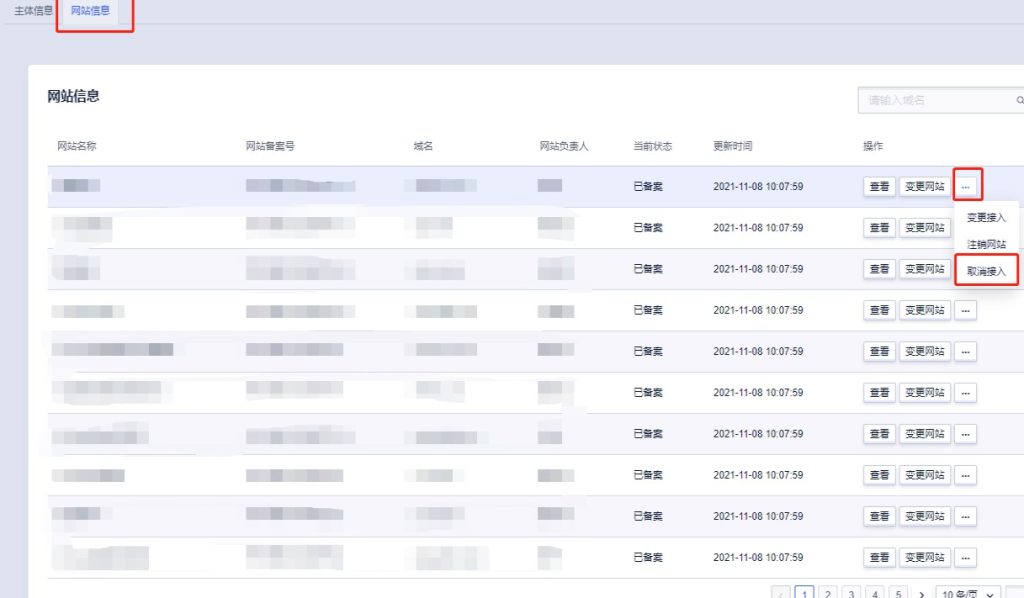
Task: Select the highlighted 取消接入 menu option
Action: coord(989,269)
